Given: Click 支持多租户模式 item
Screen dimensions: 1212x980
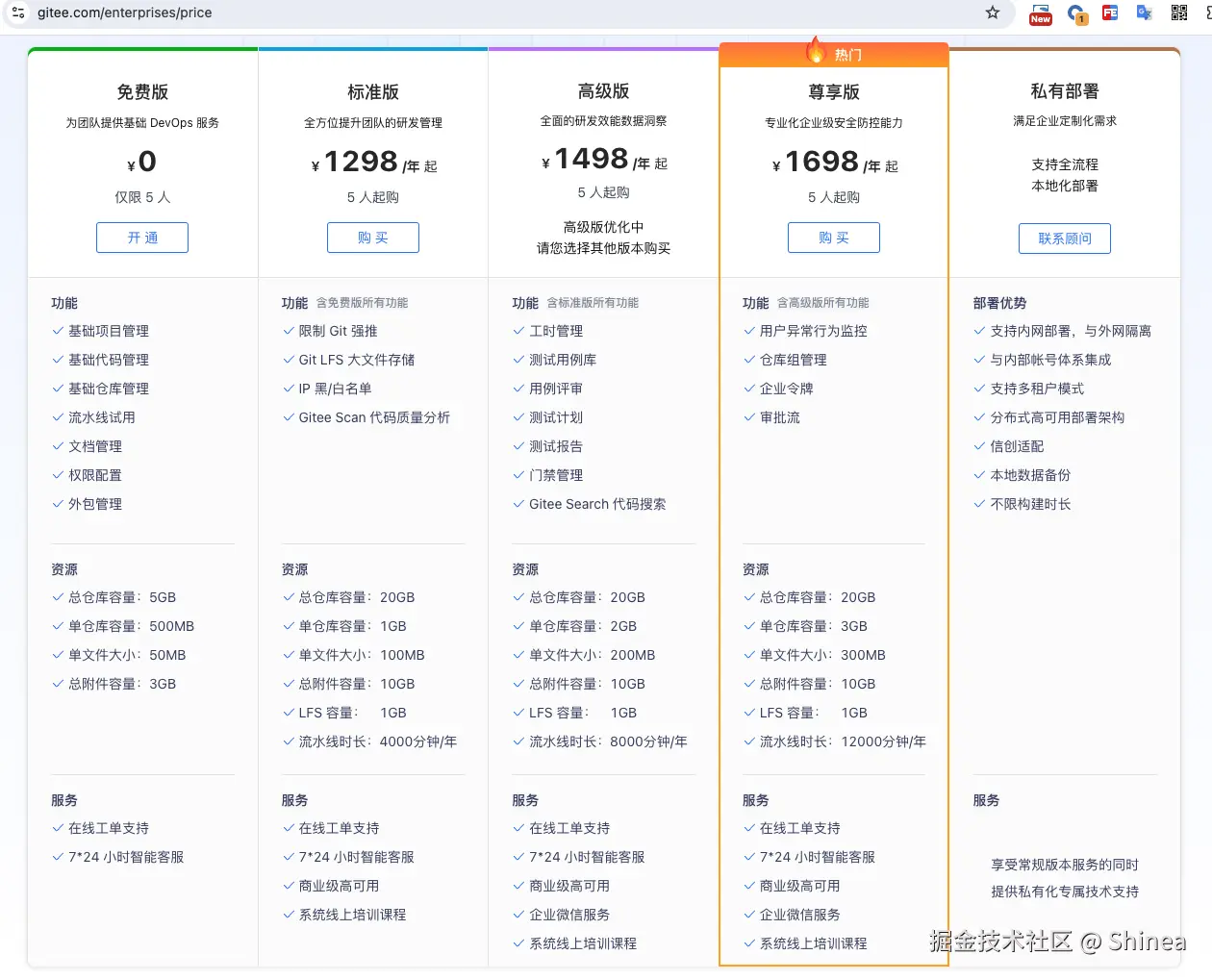Looking at the screenshot, I should click(1037, 389).
